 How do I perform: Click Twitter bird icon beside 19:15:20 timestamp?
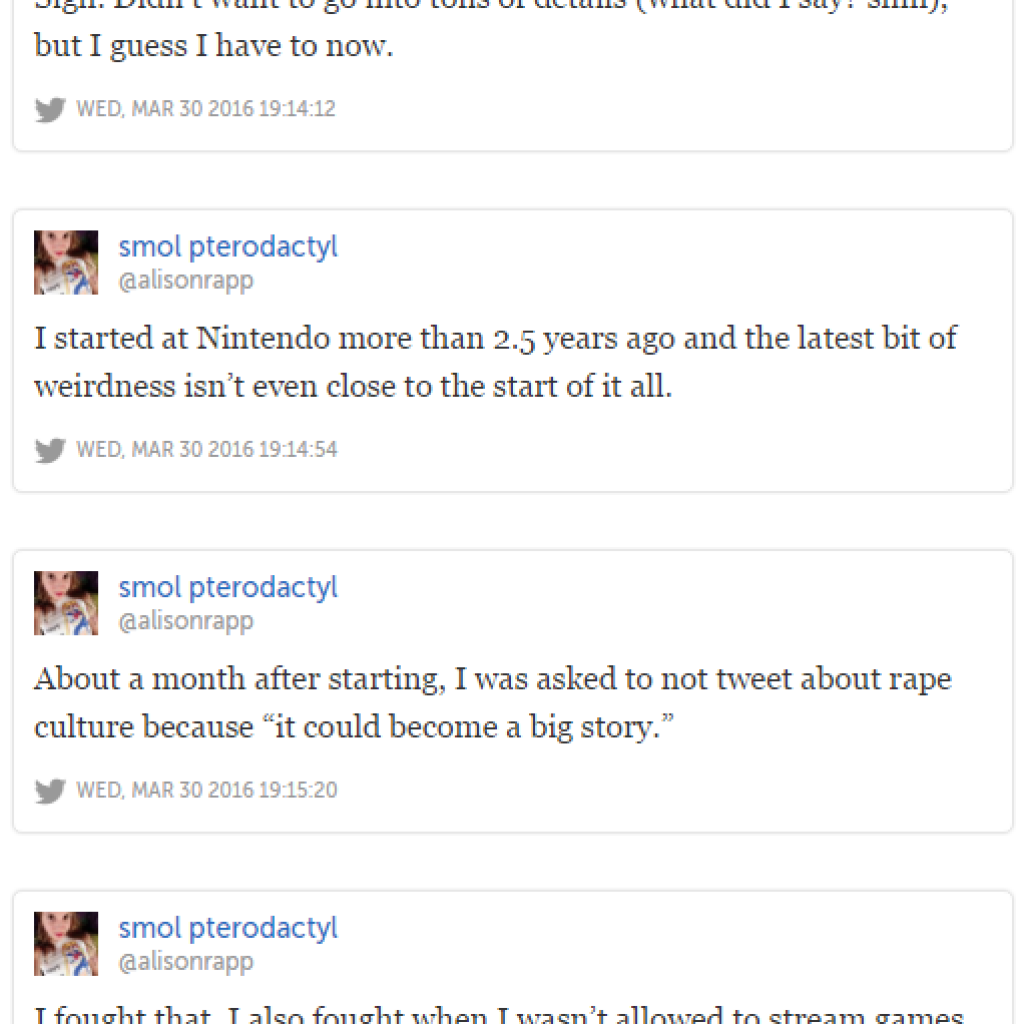point(50,791)
